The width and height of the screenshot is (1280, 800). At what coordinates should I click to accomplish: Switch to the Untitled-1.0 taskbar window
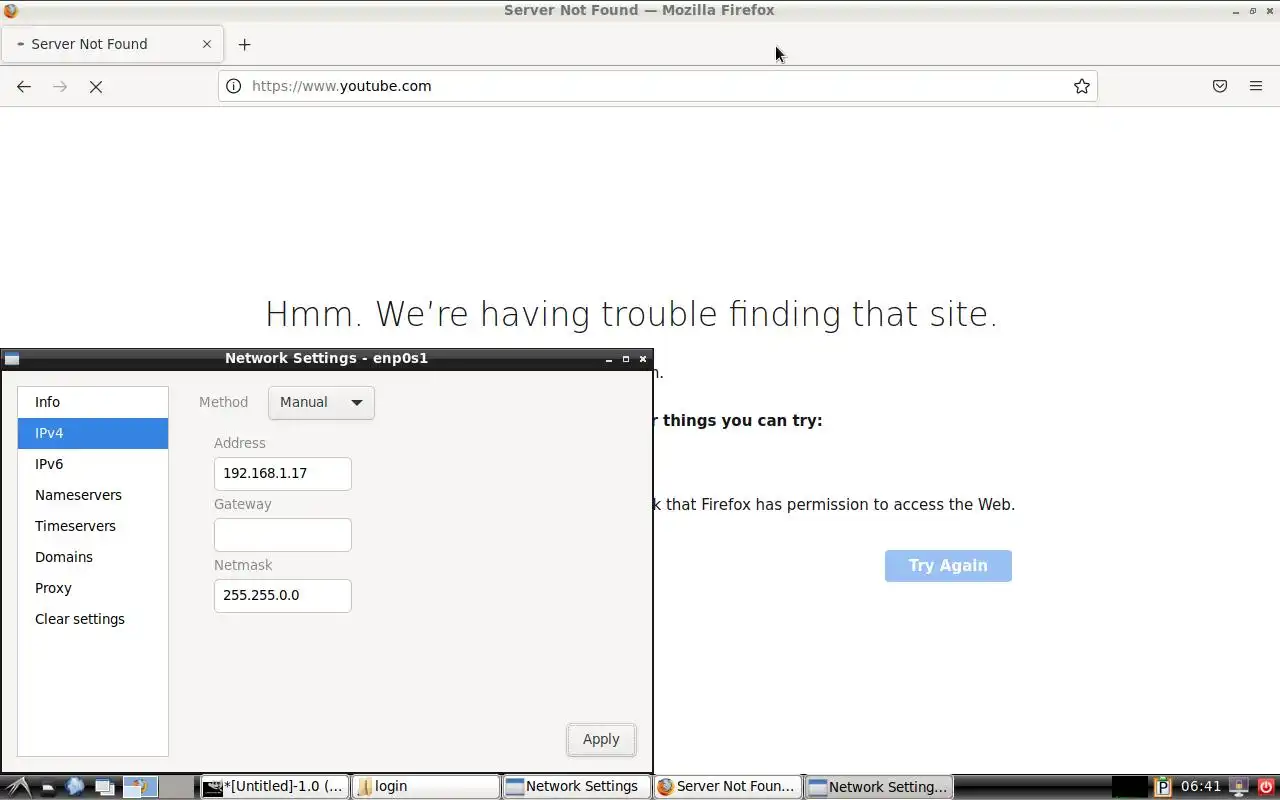click(x=275, y=787)
